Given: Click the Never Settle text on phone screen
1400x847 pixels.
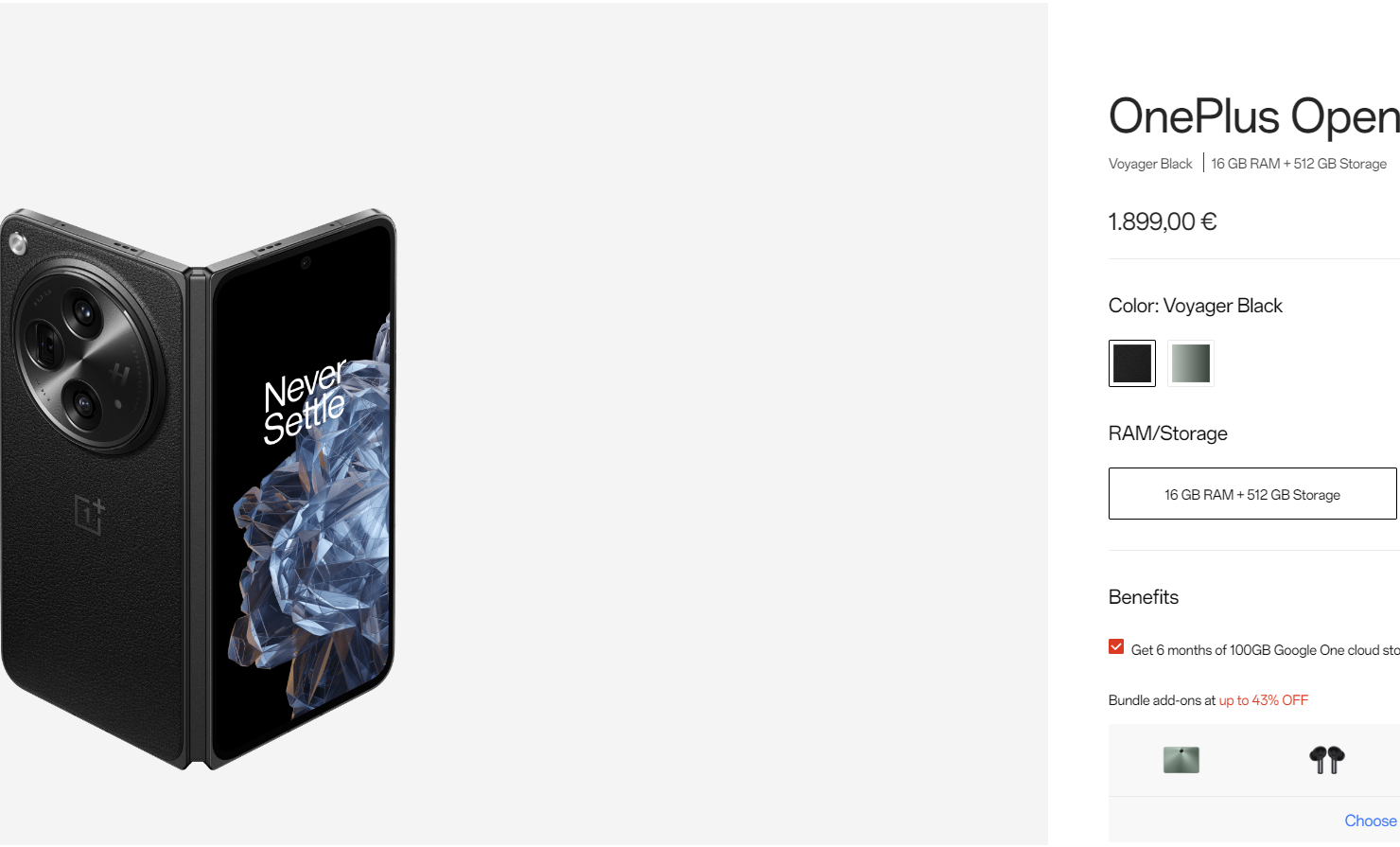Looking at the screenshot, I should pos(306,401).
